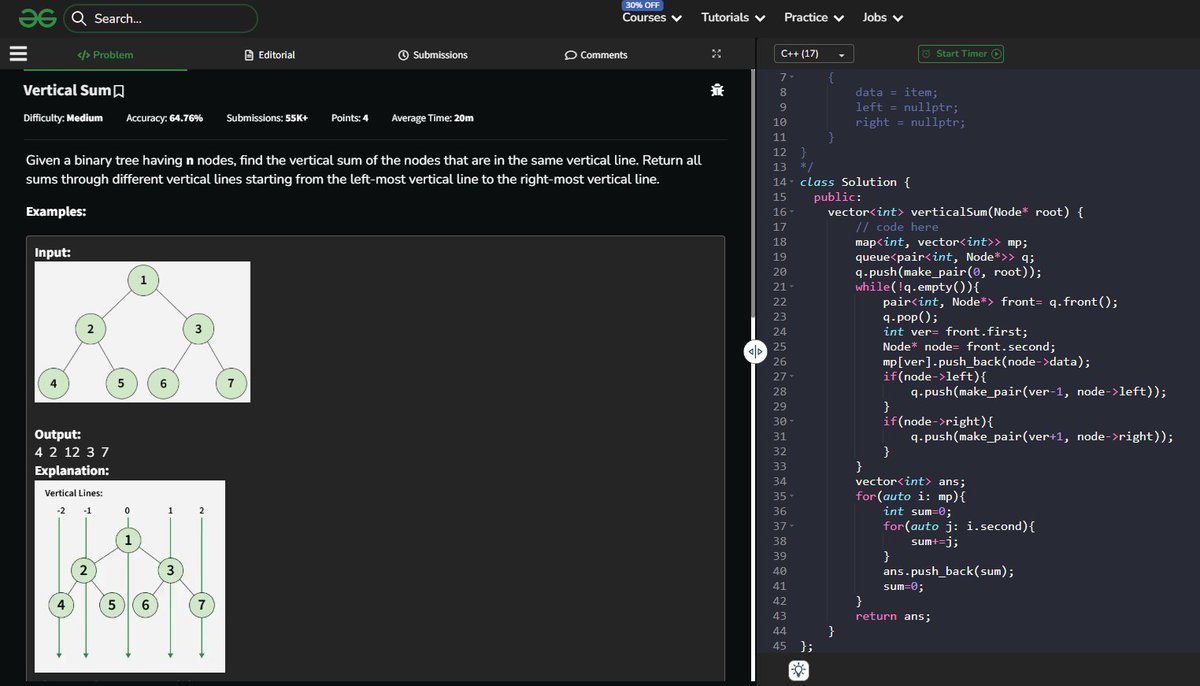Change language from C++ (17) dropdown
The image size is (1200, 686).
(813, 54)
